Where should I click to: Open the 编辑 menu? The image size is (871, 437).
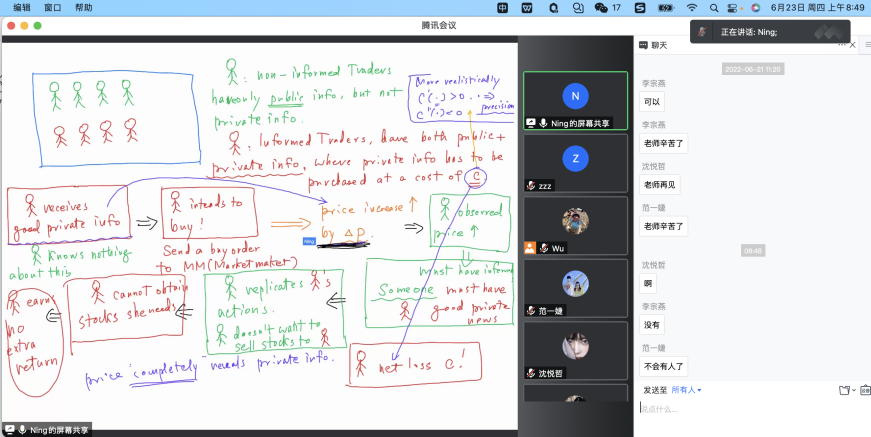click(x=21, y=7)
